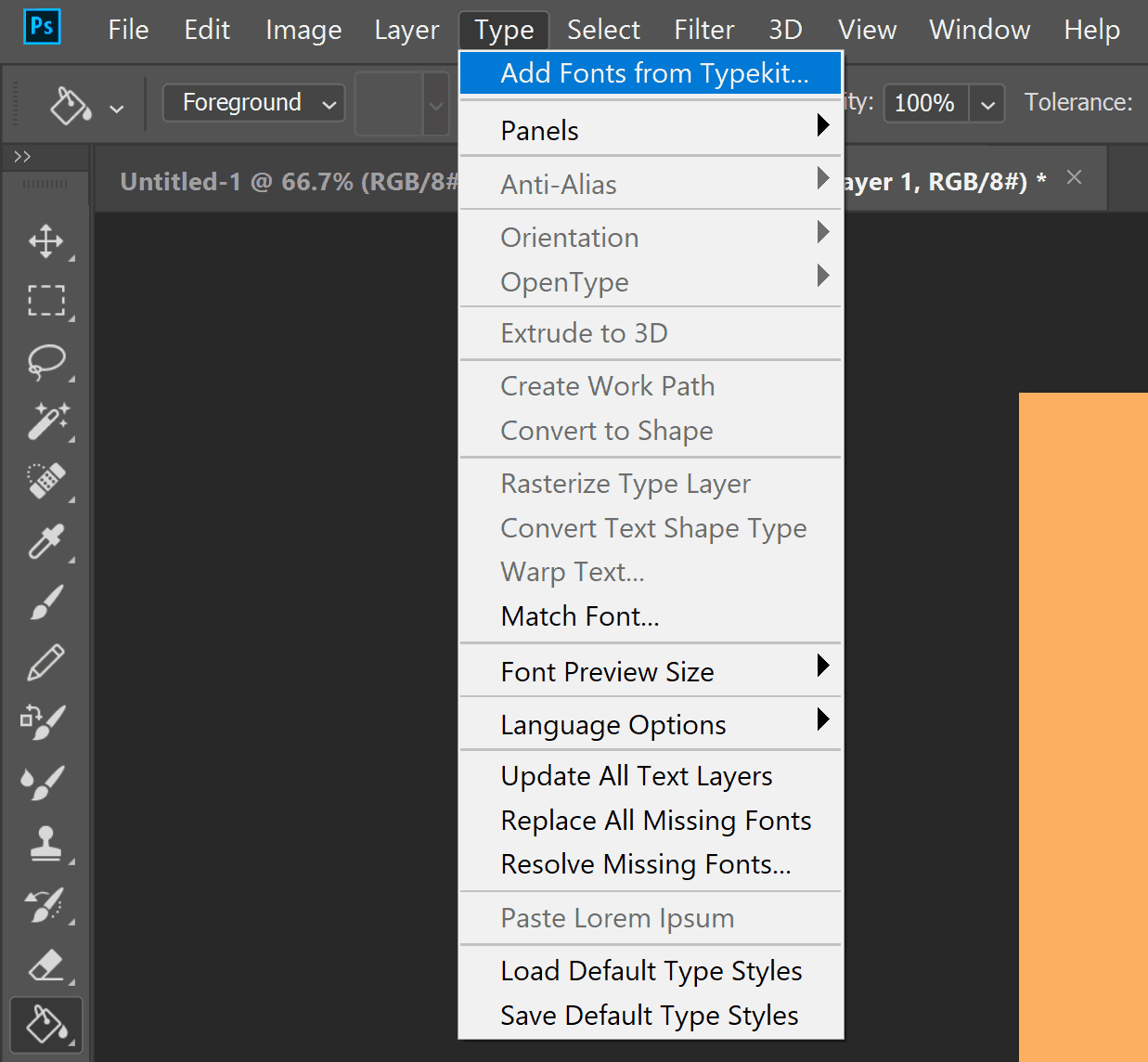Image resolution: width=1148 pixels, height=1062 pixels.
Task: Choose Resolve Missing Fonts
Action: coord(651,864)
